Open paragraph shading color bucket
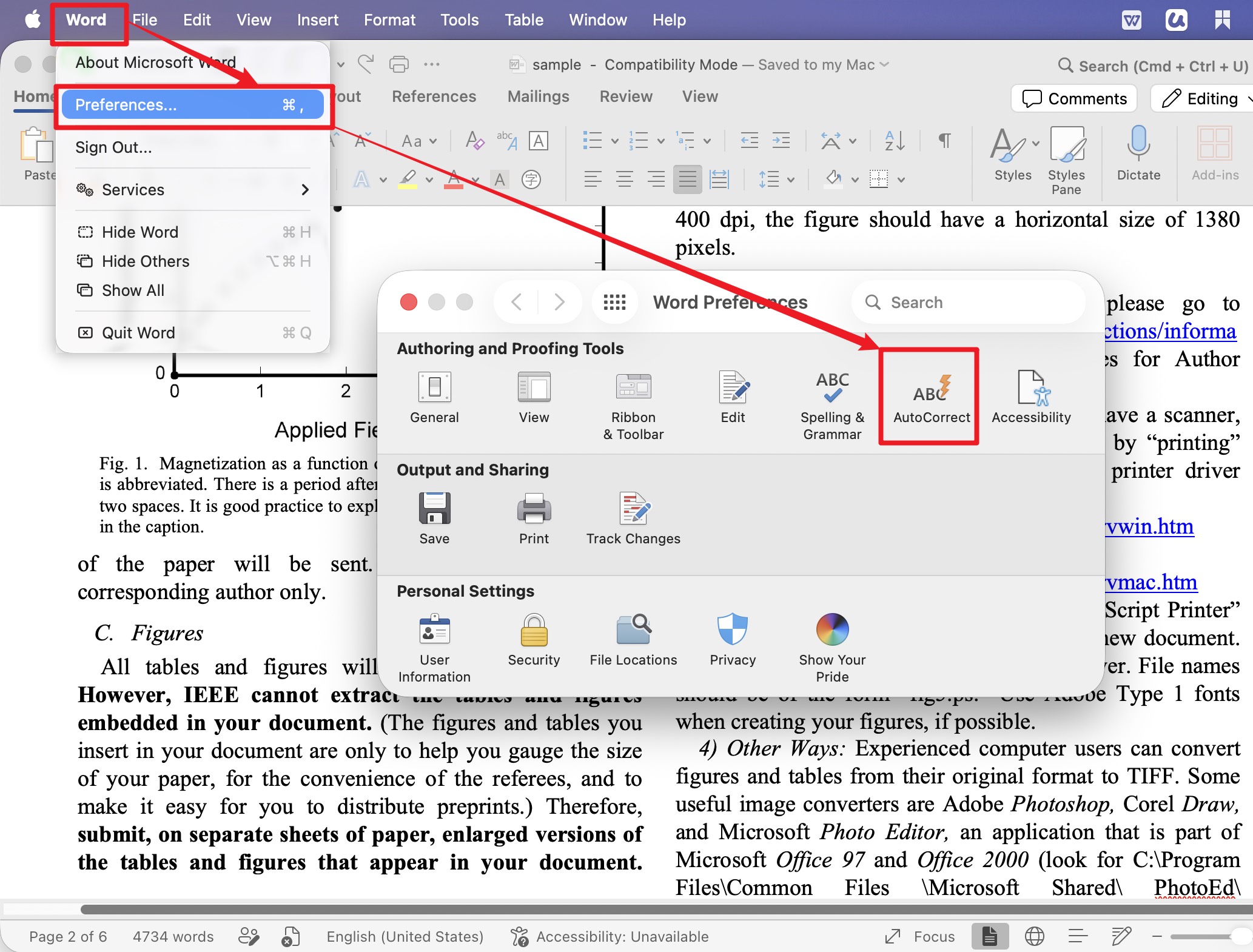 [834, 179]
